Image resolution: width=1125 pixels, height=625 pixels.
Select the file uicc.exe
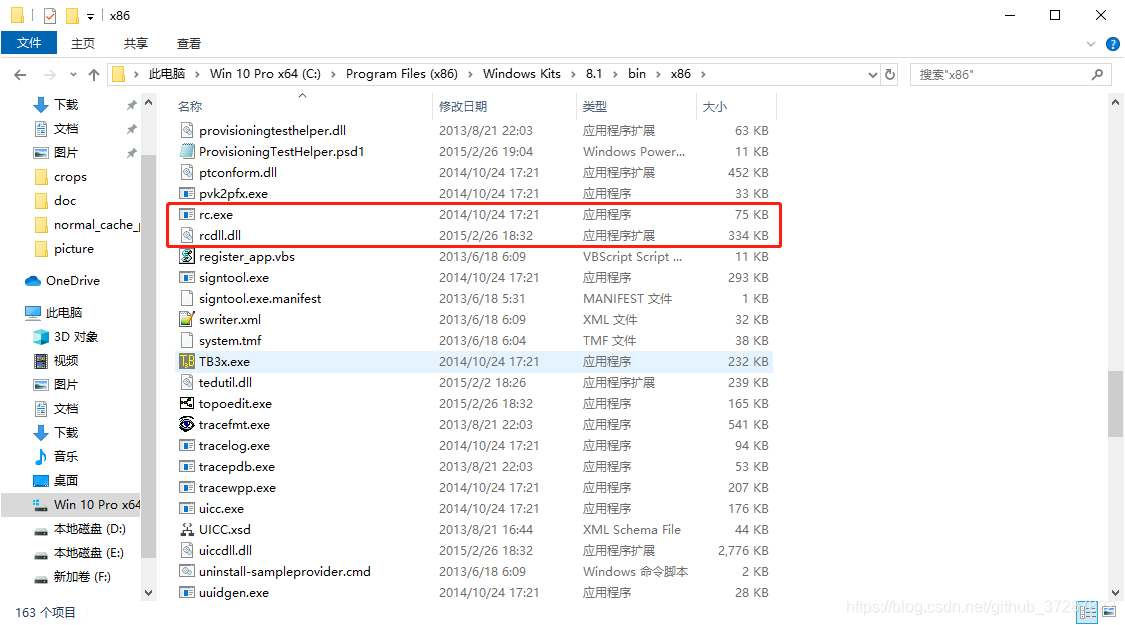[221, 509]
